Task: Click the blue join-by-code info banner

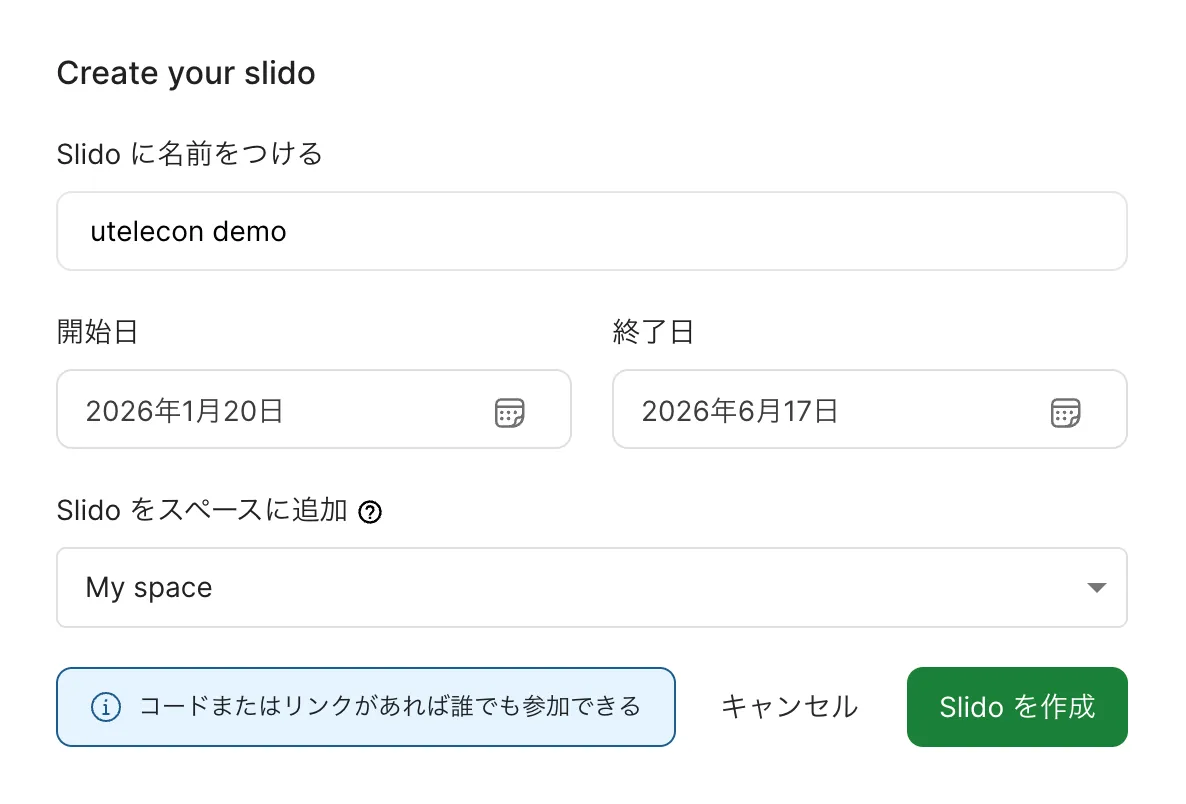Action: [x=366, y=707]
